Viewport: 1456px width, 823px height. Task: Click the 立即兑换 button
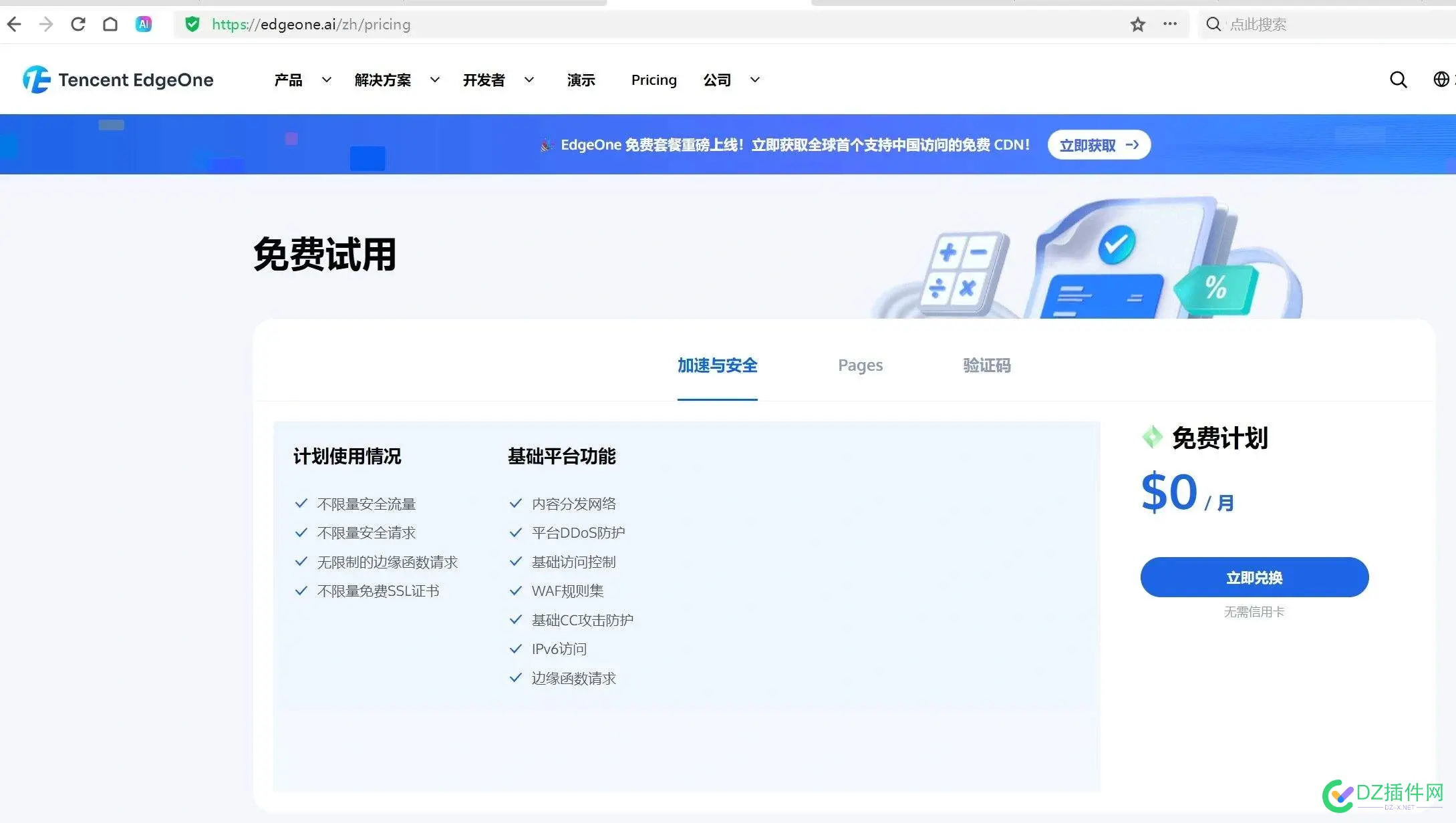(x=1254, y=577)
